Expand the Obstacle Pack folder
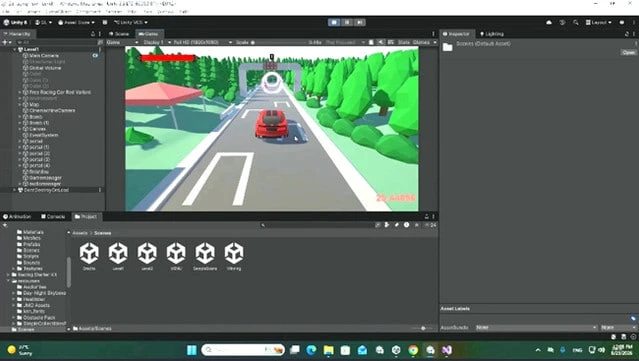 13,318
